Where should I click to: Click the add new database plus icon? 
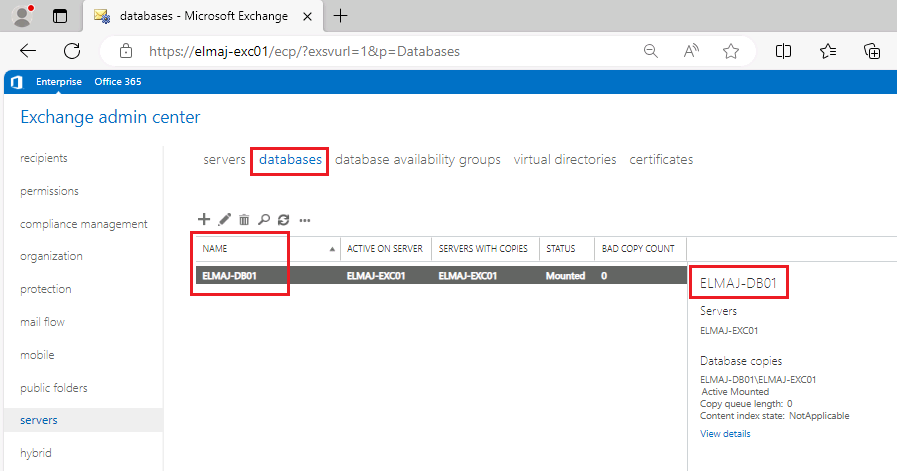(x=204, y=219)
